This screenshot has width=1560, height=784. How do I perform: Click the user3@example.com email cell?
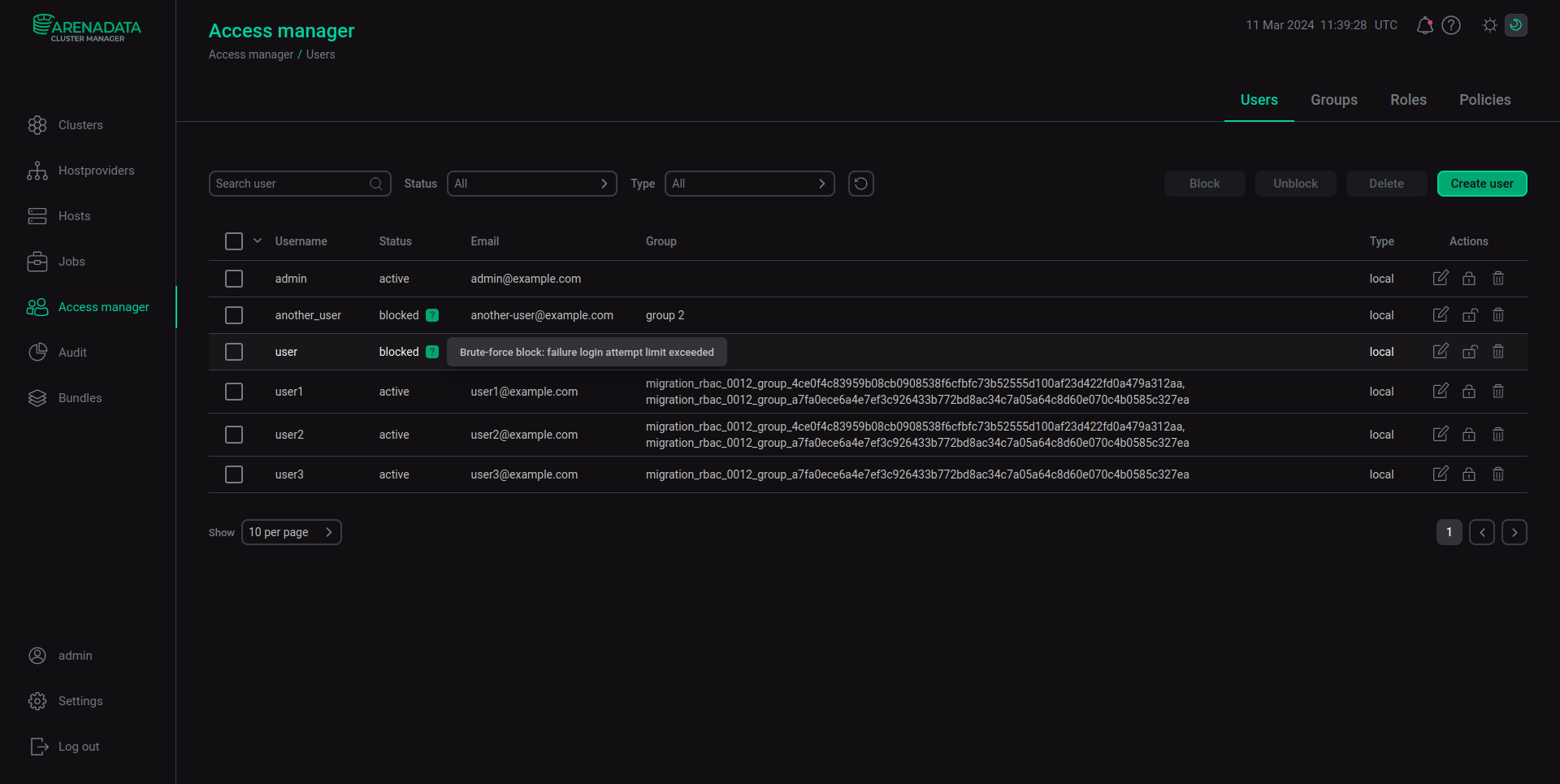524,474
